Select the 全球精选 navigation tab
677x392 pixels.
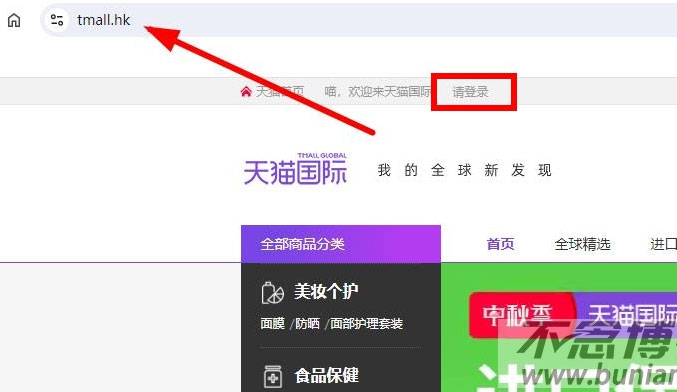(x=582, y=244)
